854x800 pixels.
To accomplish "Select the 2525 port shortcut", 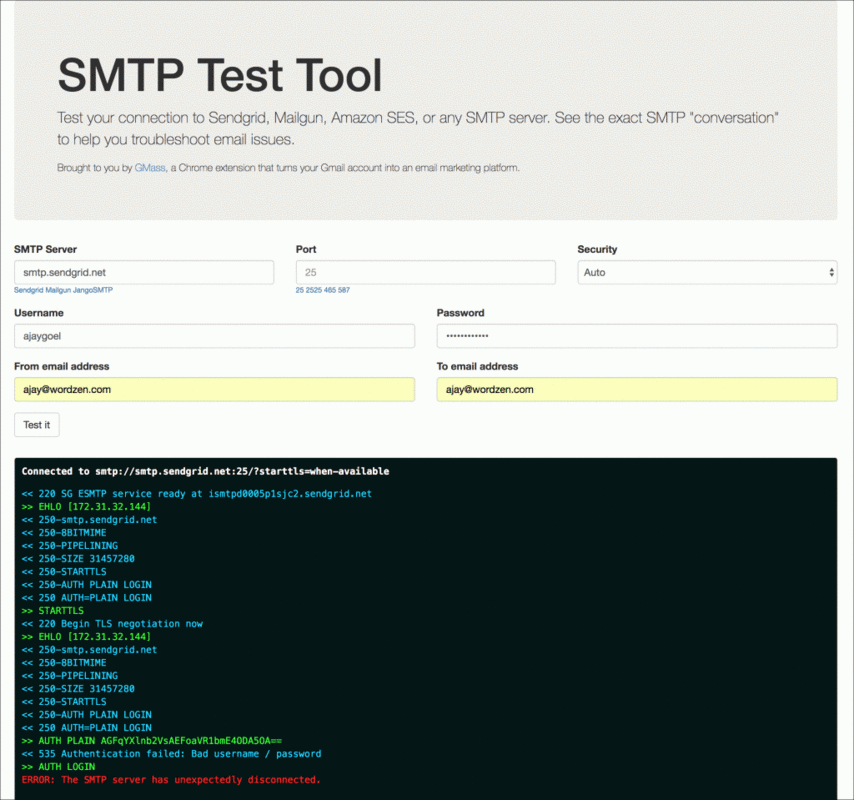I will coord(313,289).
